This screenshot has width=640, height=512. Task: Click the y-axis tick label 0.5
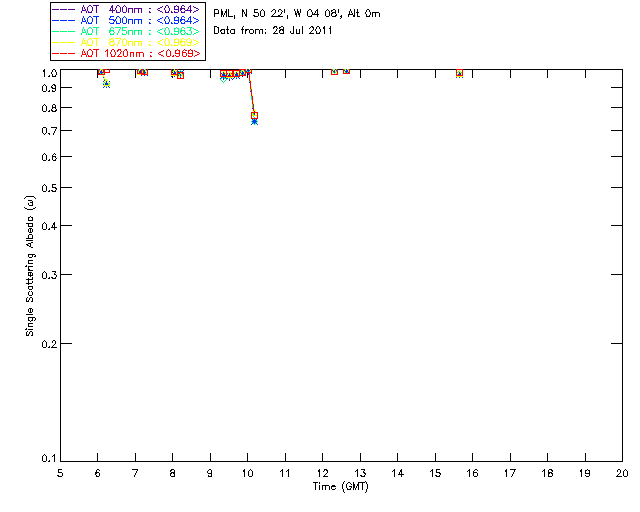(49, 188)
